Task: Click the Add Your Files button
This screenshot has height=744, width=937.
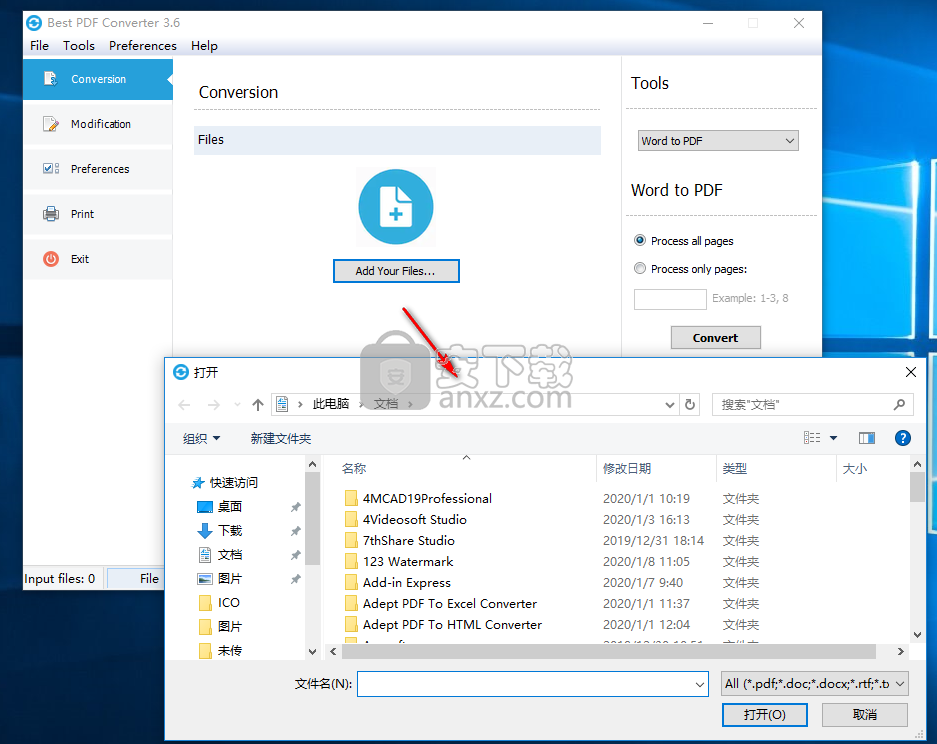Action: point(396,271)
